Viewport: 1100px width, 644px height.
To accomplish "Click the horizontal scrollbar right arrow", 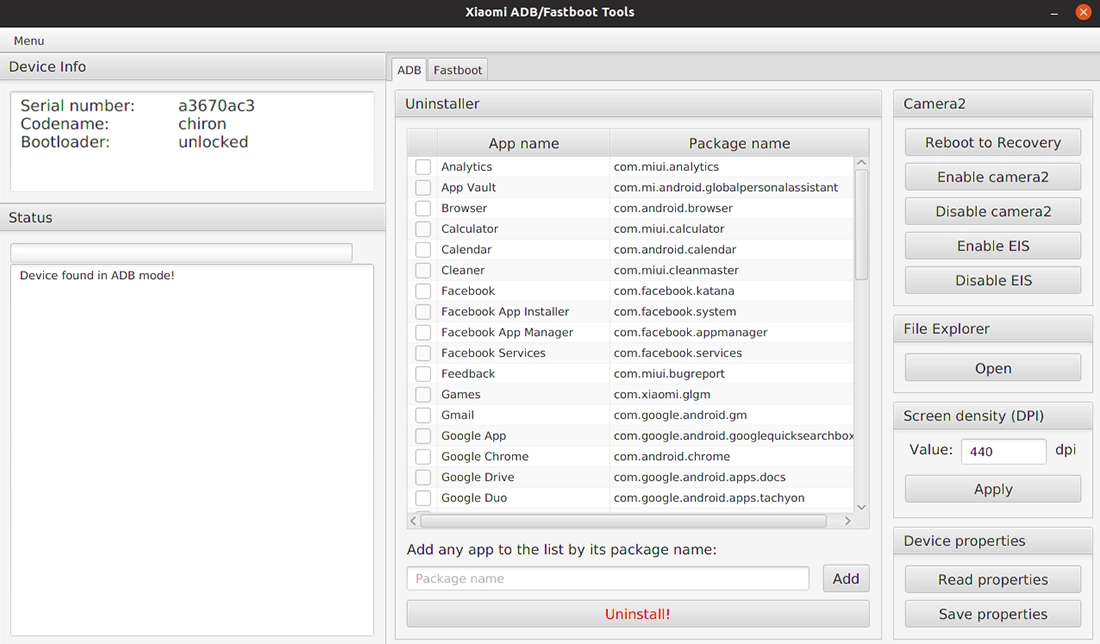I will [848, 521].
